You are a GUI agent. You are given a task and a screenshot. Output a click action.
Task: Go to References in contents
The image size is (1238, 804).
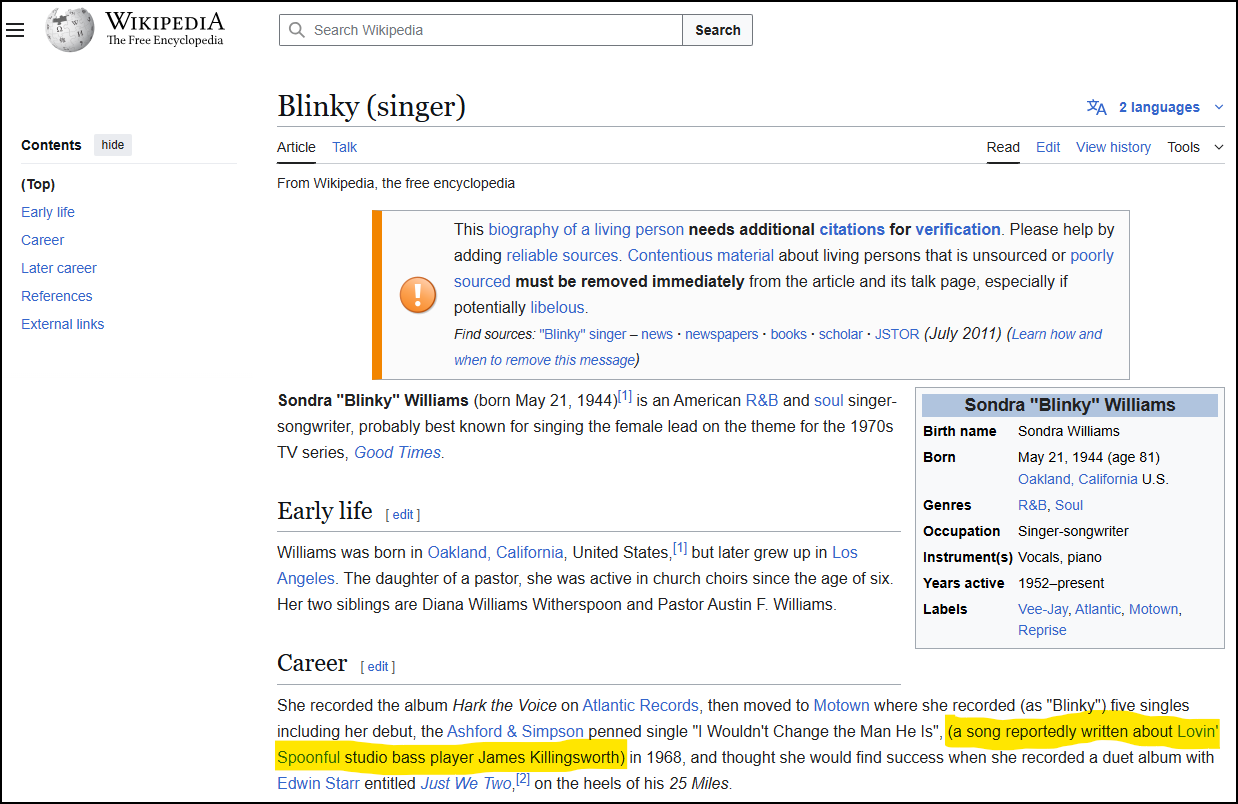[x=57, y=296]
